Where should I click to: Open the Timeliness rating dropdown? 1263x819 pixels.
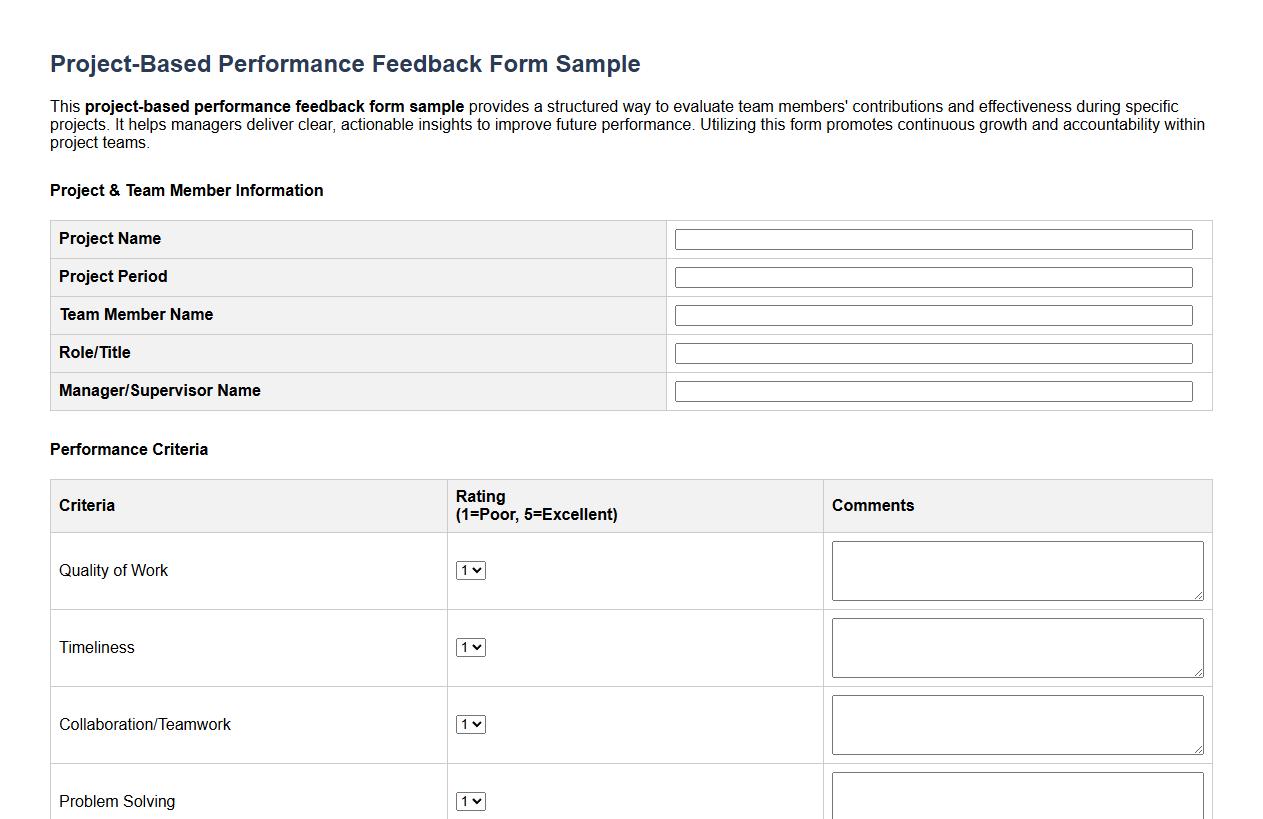(x=470, y=647)
